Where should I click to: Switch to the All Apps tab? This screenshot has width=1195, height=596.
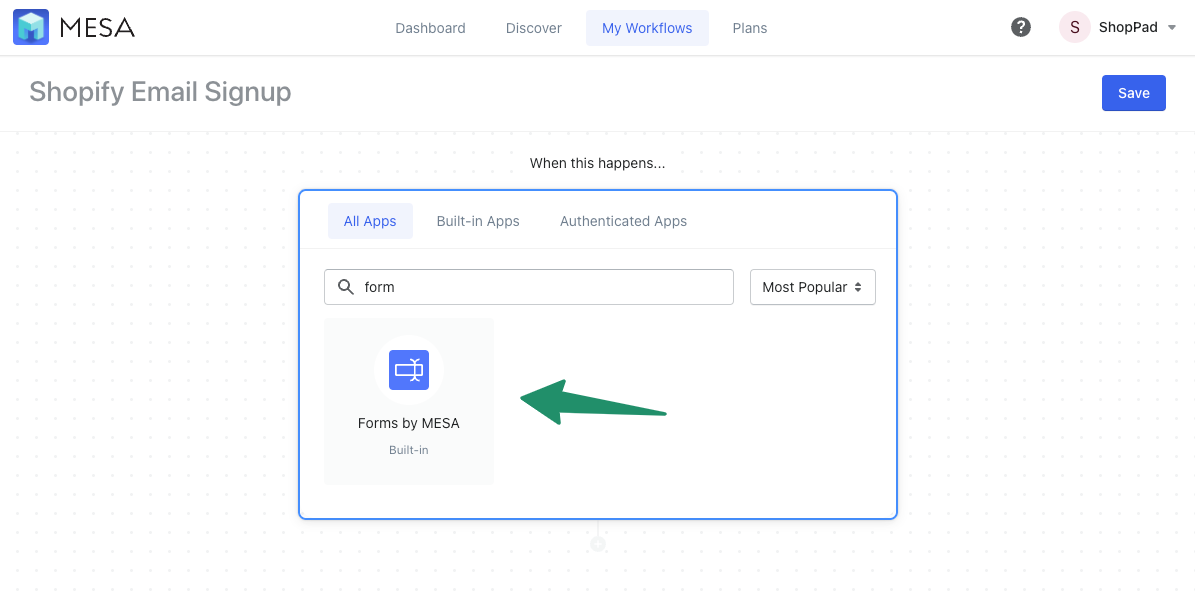click(370, 221)
